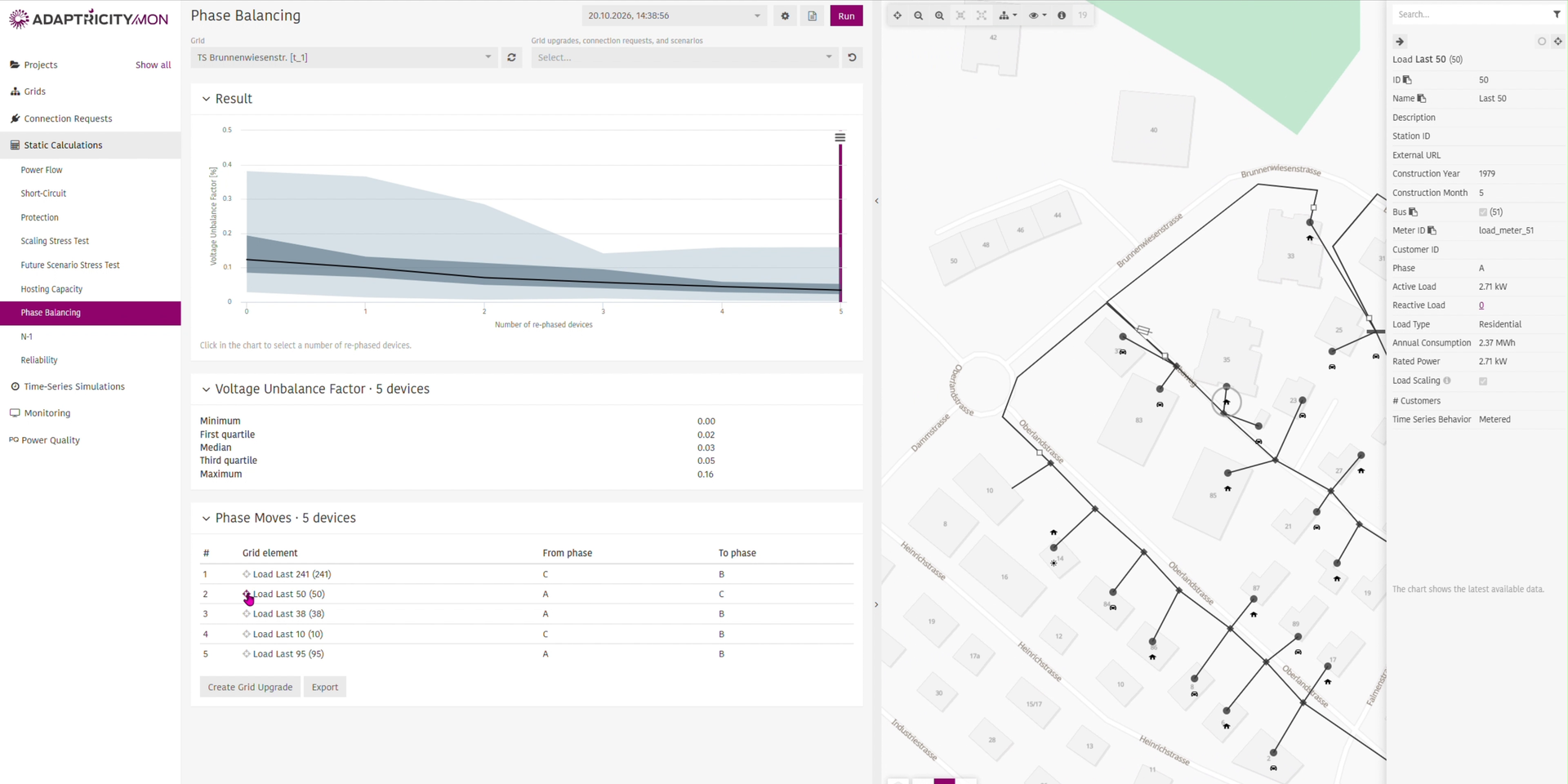Open Hosting Capacity in the sidebar
The width and height of the screenshot is (1568, 784).
[51, 289]
